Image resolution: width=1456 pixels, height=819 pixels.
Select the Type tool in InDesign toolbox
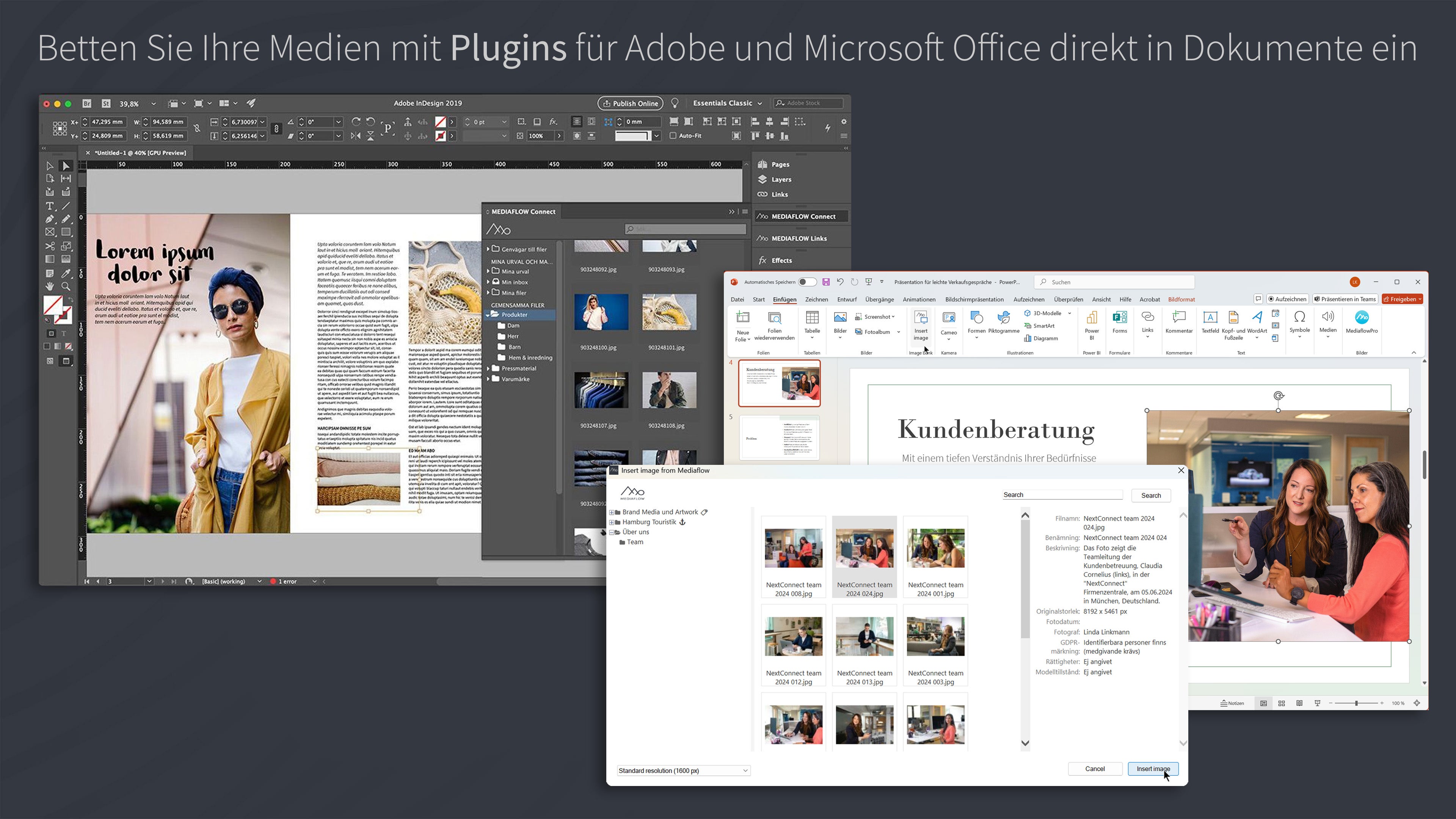point(50,206)
